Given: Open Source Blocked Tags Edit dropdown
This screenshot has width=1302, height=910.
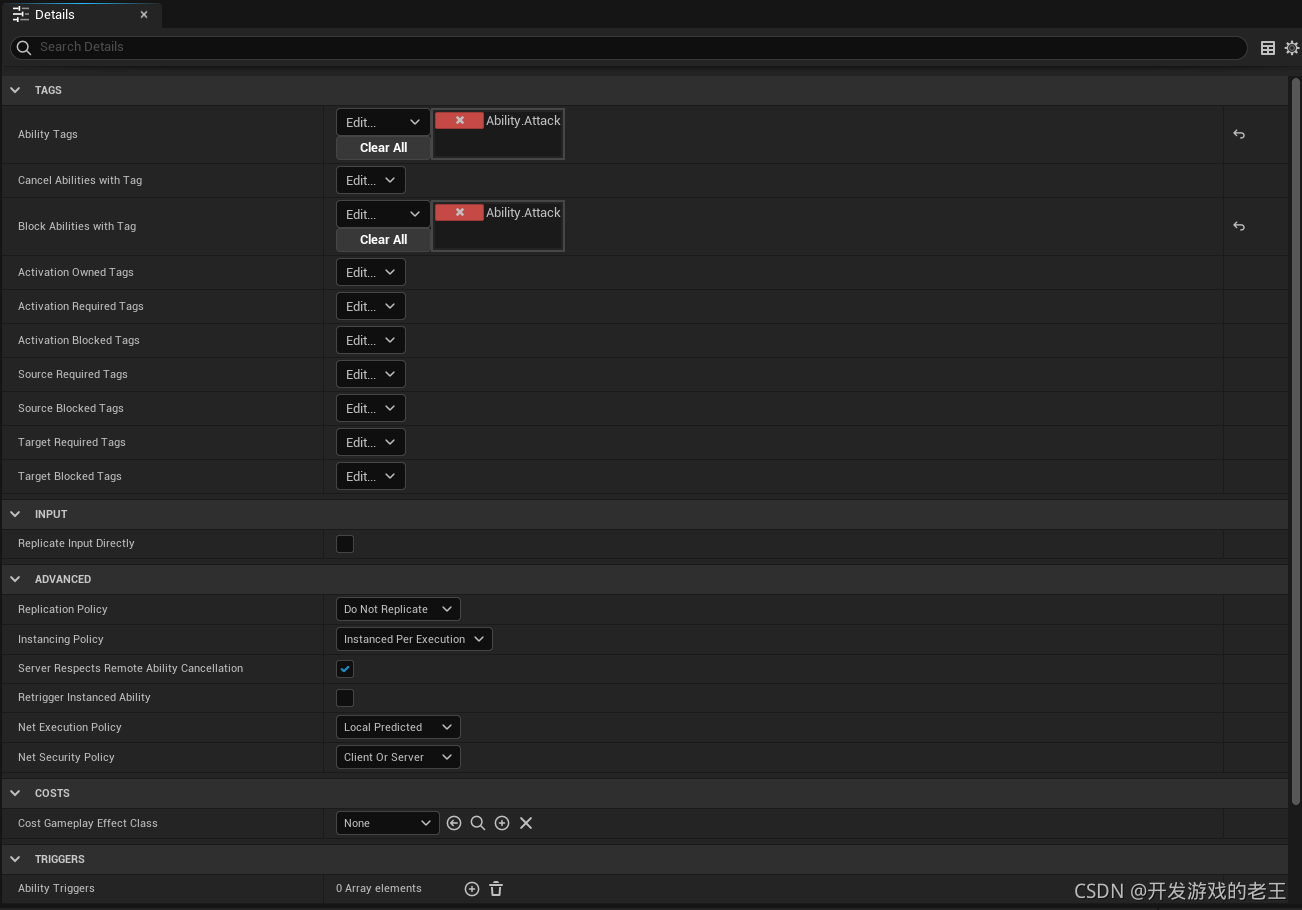Looking at the screenshot, I should [371, 408].
